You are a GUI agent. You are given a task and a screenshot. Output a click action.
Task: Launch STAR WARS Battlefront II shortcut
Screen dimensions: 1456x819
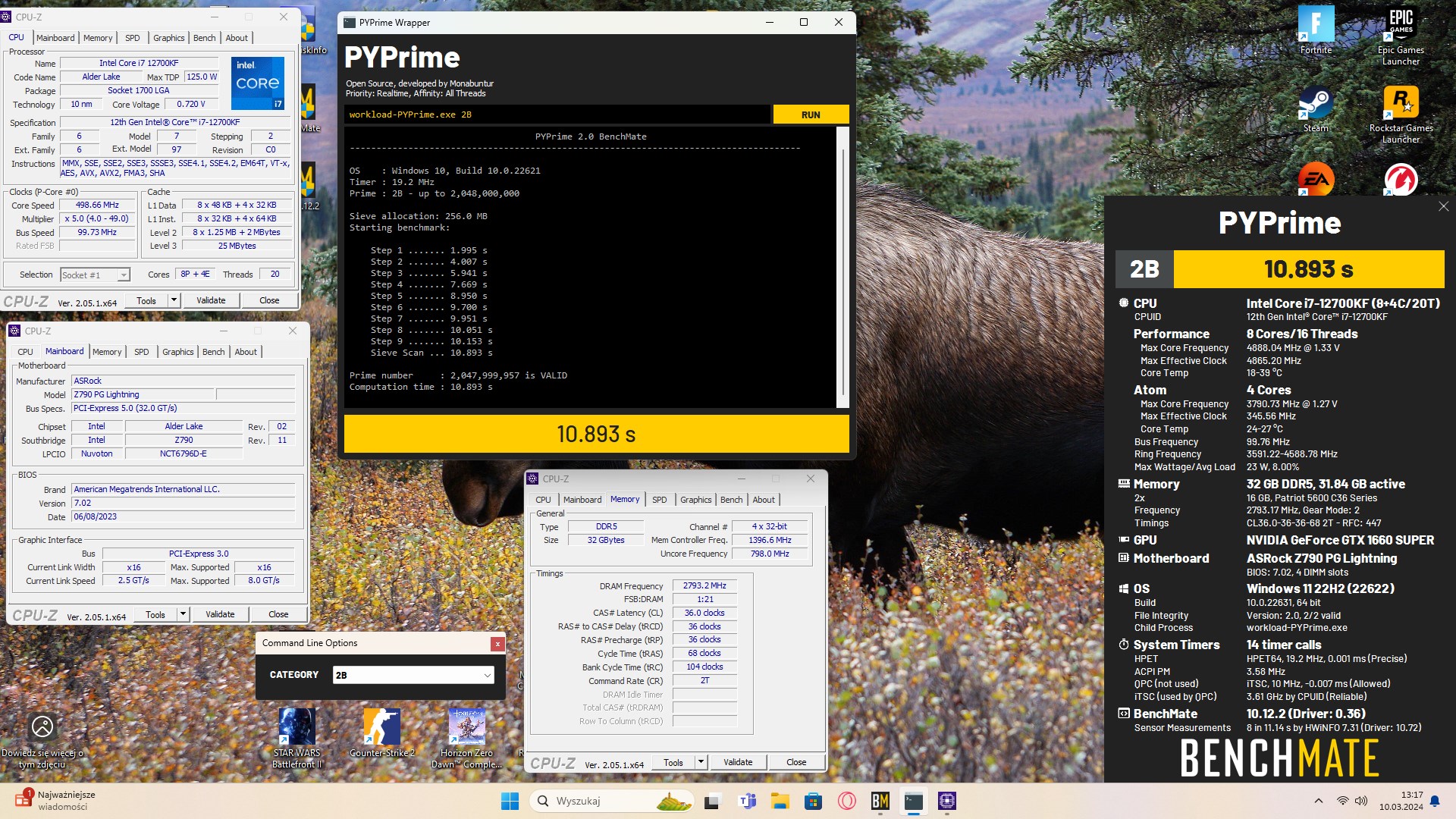[297, 738]
